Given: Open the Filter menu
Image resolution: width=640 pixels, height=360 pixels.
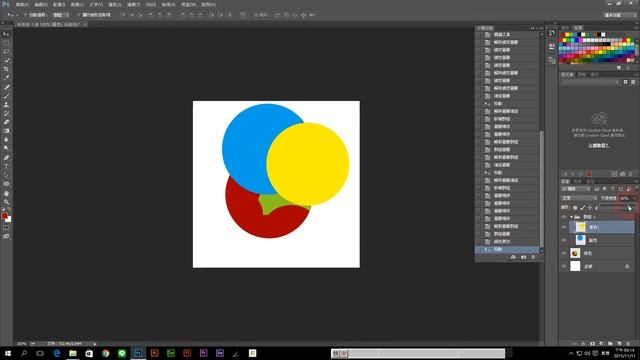Looking at the screenshot, I should pos(133,4).
